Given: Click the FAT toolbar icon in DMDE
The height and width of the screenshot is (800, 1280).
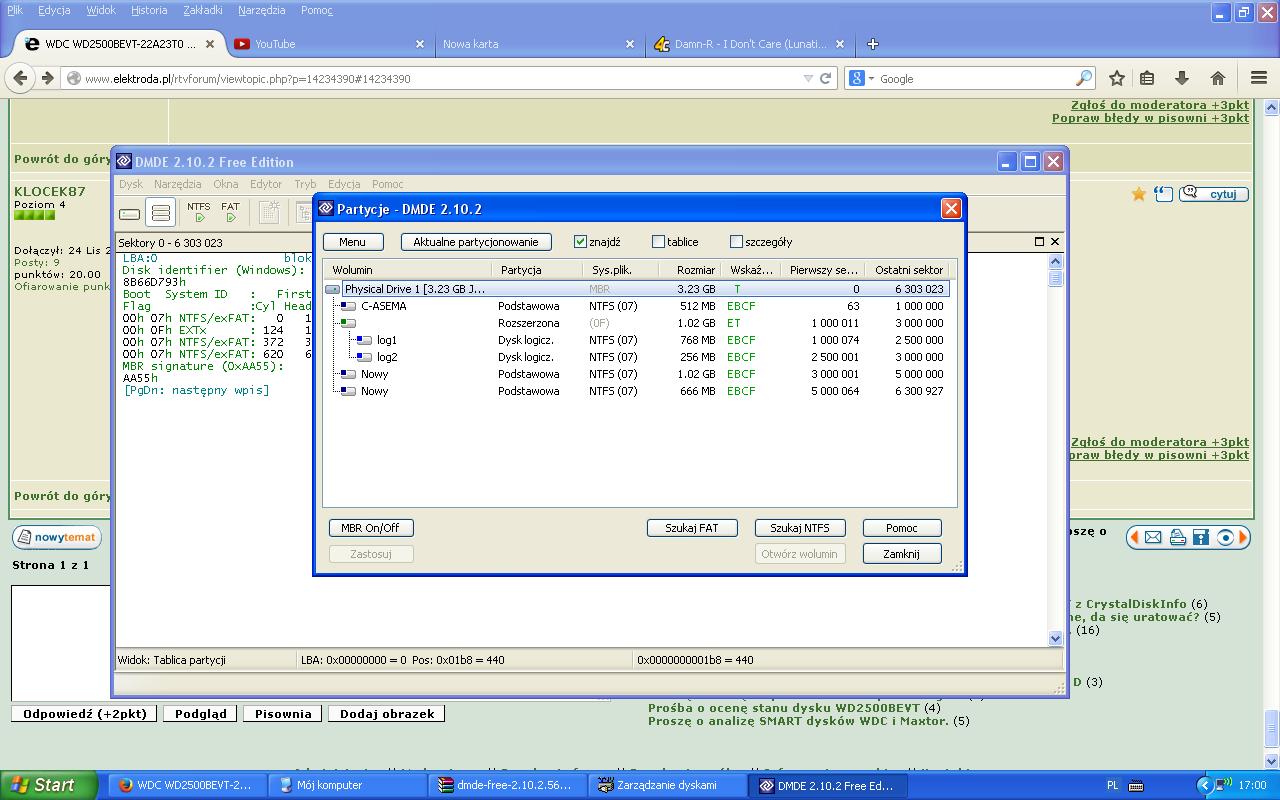Looking at the screenshot, I should coord(230,212).
